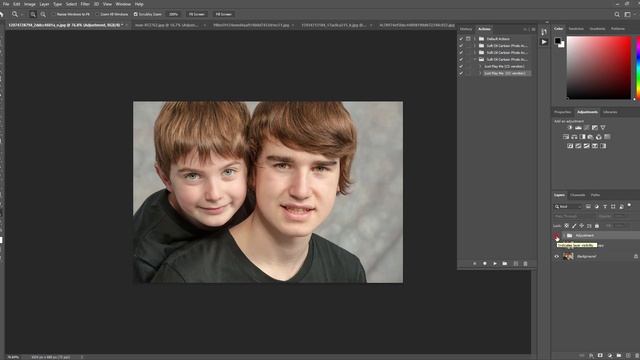The height and width of the screenshot is (360, 640).
Task: Expand the first Just Play Me action
Action: (x=480, y=67)
